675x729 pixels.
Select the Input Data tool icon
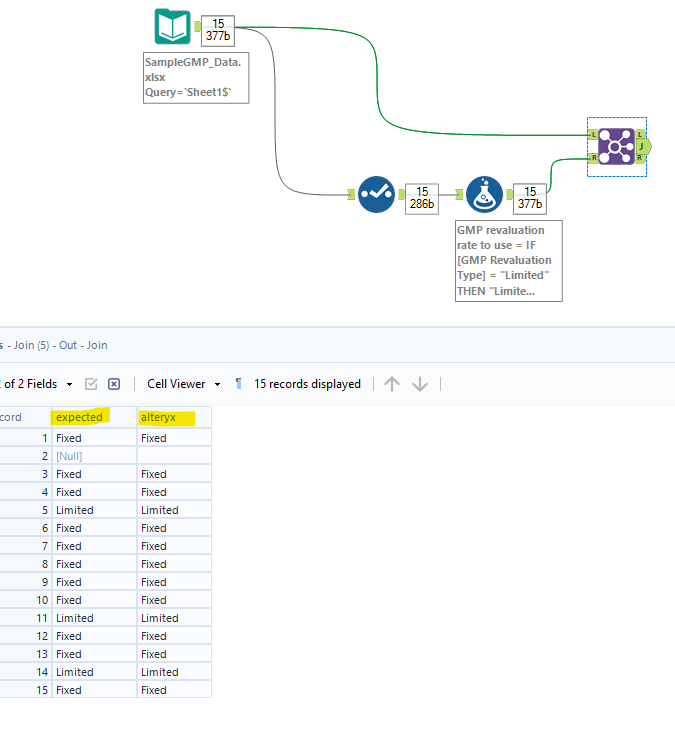[x=172, y=27]
